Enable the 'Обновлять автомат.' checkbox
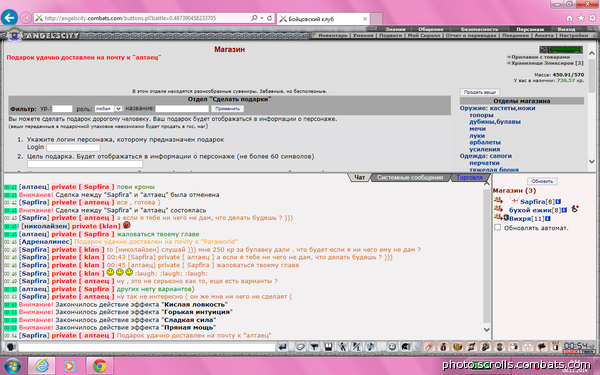This screenshot has width=600, height=375. click(x=497, y=228)
